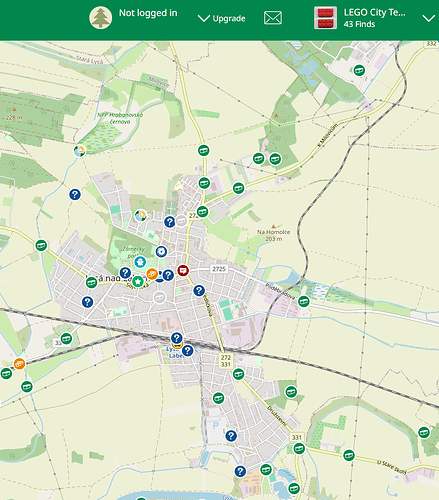Open EarthCache icon inside the town

click(141, 215)
